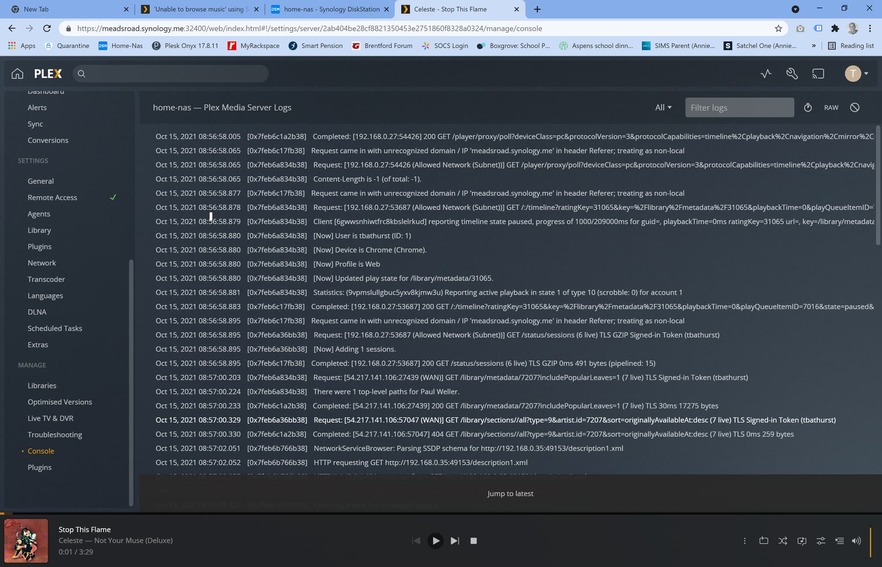
Task: Toggle repeat in the player bar
Action: coord(763,541)
